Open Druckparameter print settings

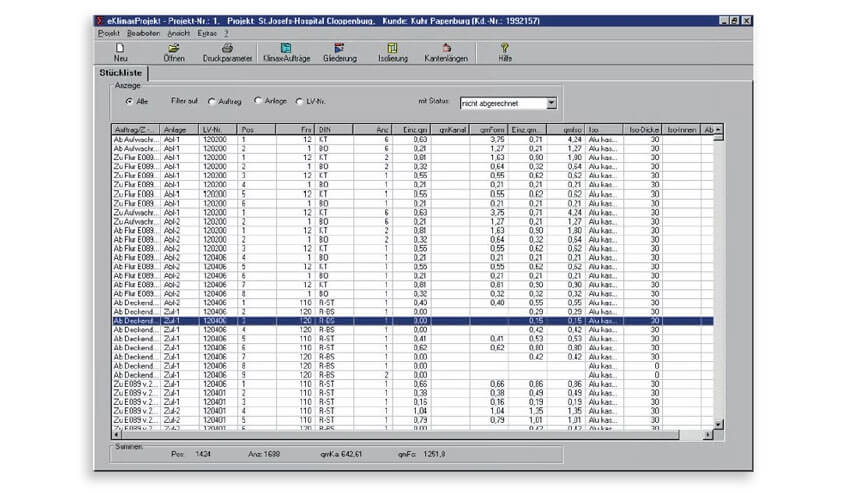(x=227, y=51)
